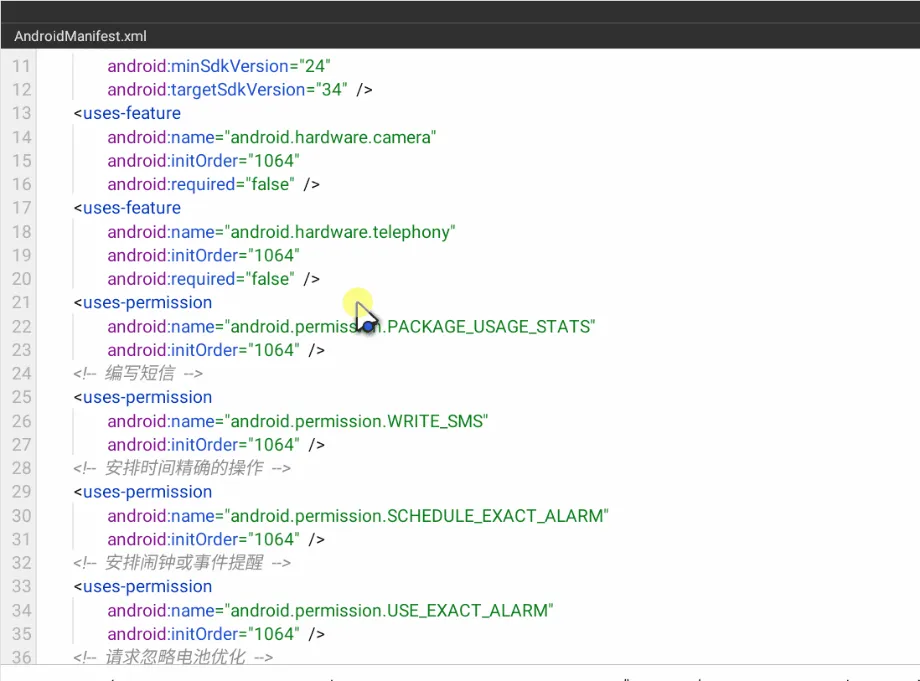Screen dimensions: 920x681
Task: Click "android.hardware.telephony" name value
Action: point(340,232)
